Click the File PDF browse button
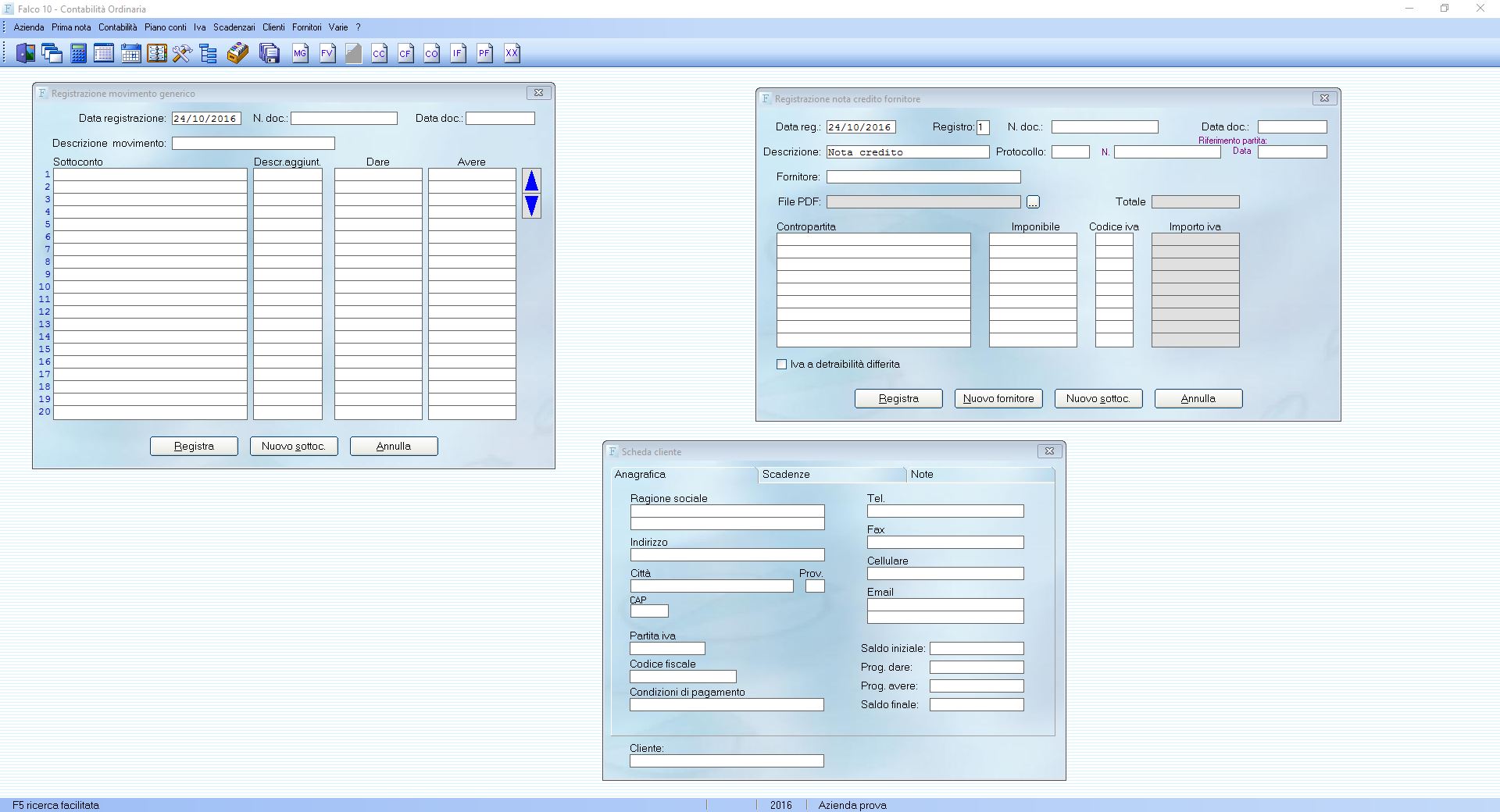This screenshot has height=812, width=1500. (x=1033, y=202)
